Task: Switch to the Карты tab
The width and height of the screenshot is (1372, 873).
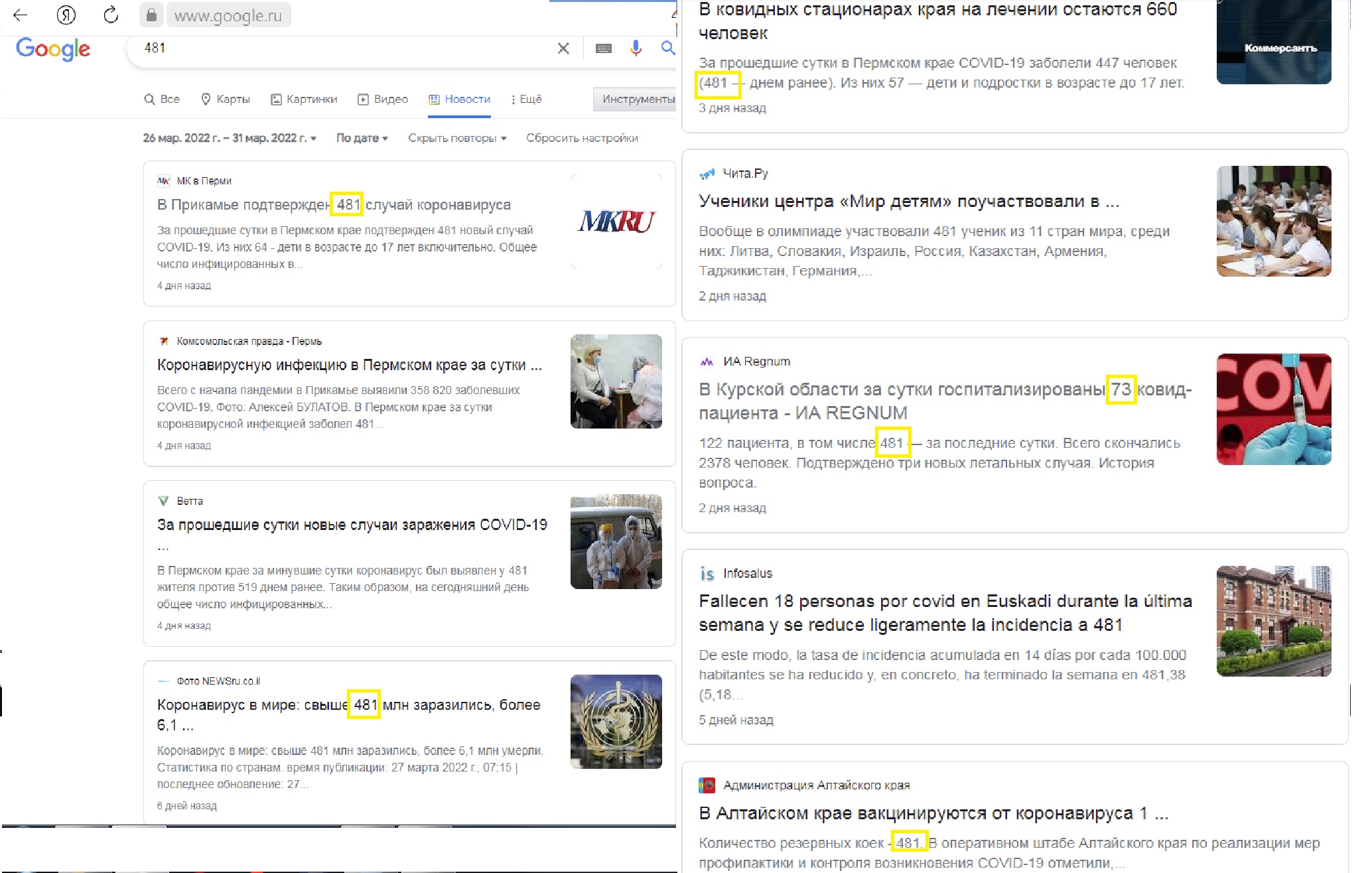Action: coord(226,99)
